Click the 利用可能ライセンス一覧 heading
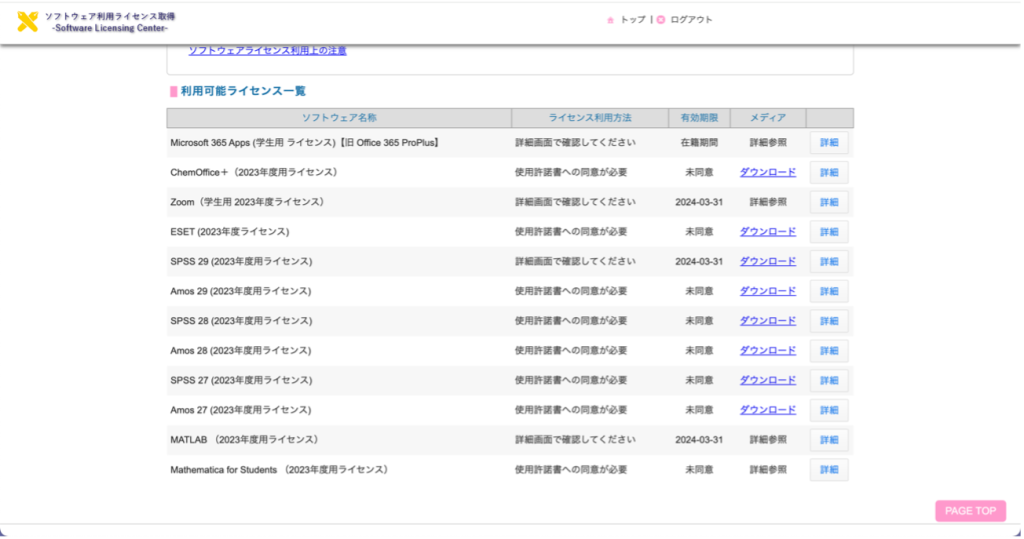1024x539 pixels. 243,91
